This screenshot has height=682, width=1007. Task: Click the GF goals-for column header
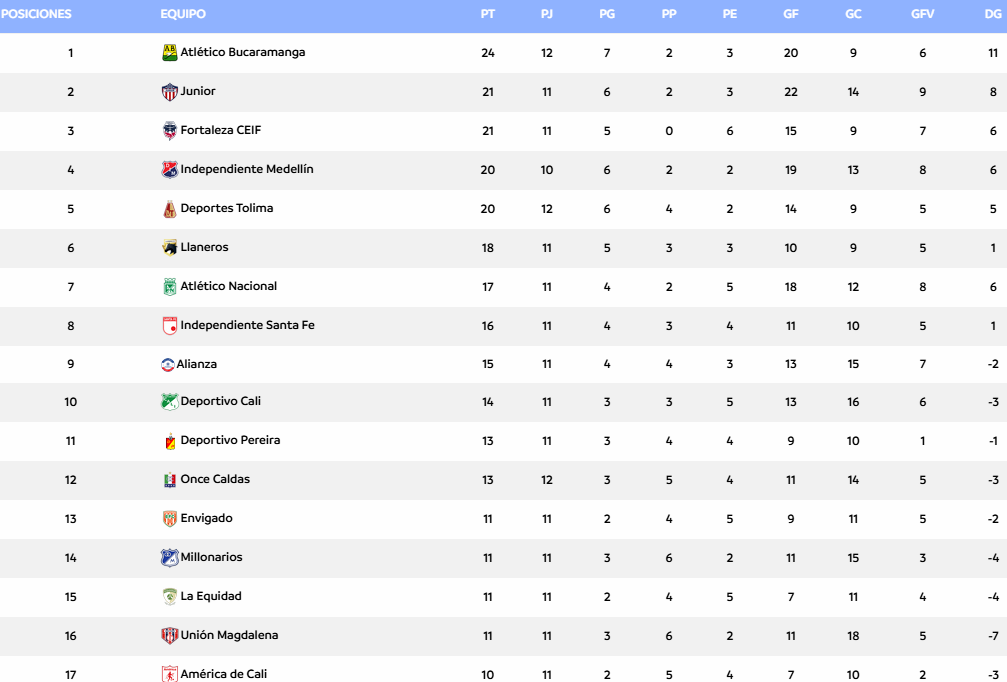[x=791, y=15]
